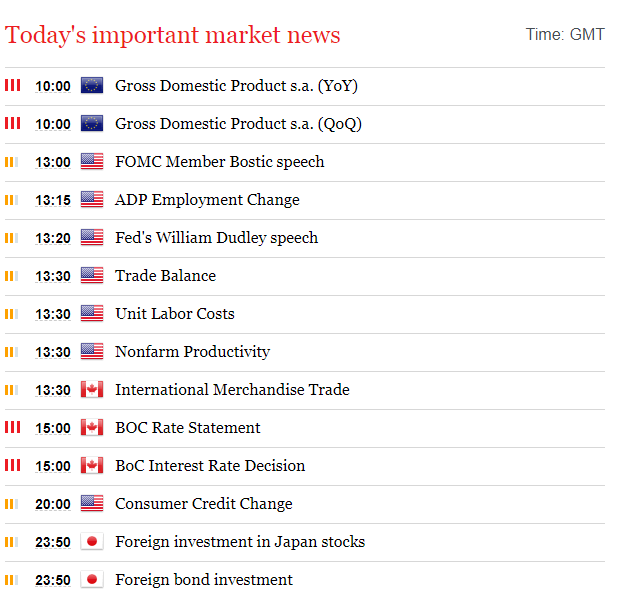Click Canadian flag beside BOC Rate Statement
This screenshot has width=627, height=599.
click(x=92, y=428)
